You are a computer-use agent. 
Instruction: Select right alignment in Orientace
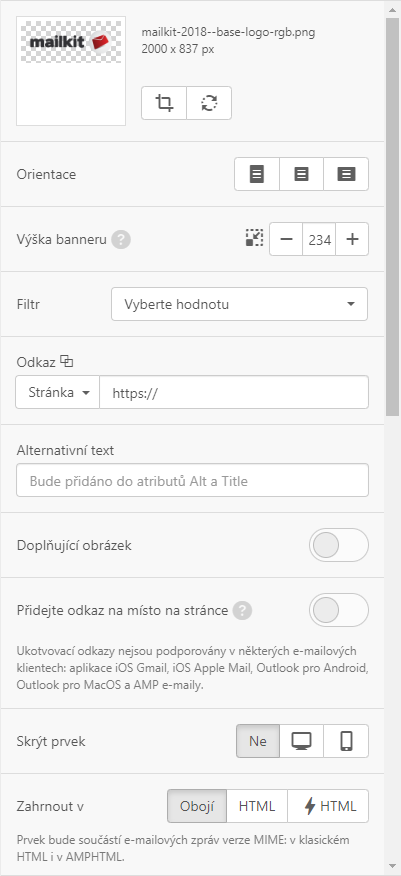pyautogui.click(x=346, y=174)
